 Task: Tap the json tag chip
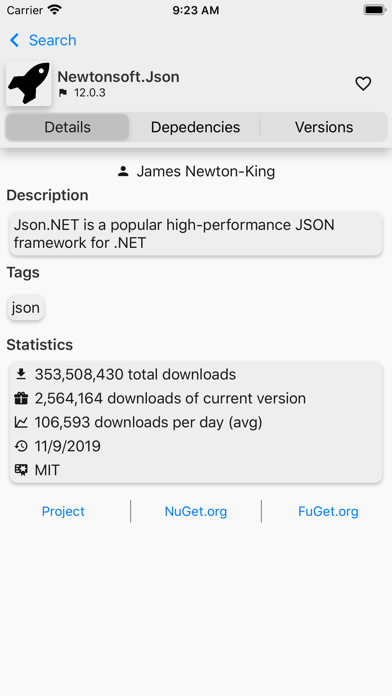[26, 308]
